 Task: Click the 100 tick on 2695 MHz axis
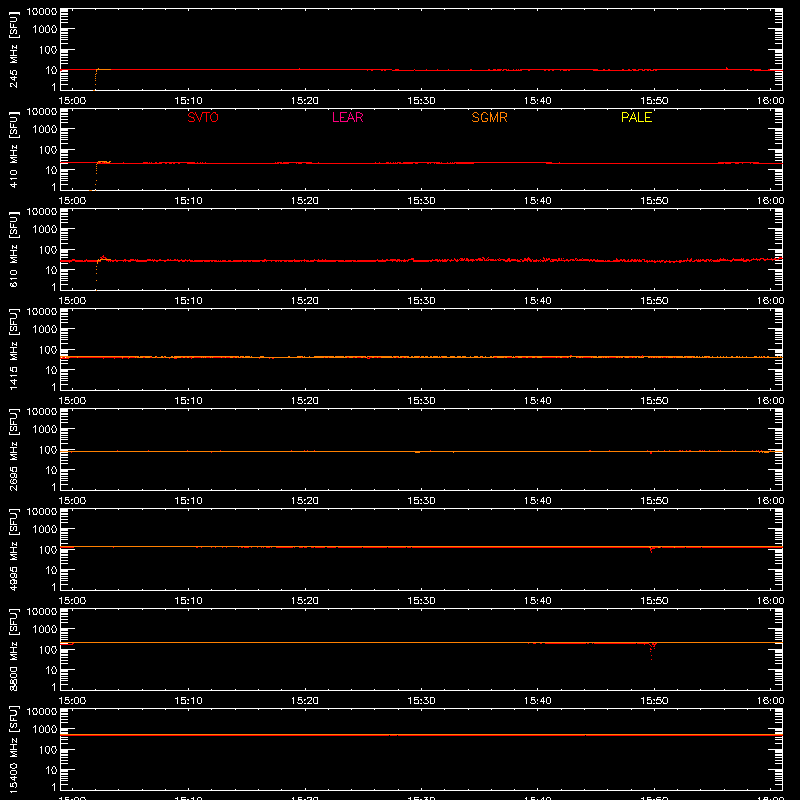pos(48,450)
